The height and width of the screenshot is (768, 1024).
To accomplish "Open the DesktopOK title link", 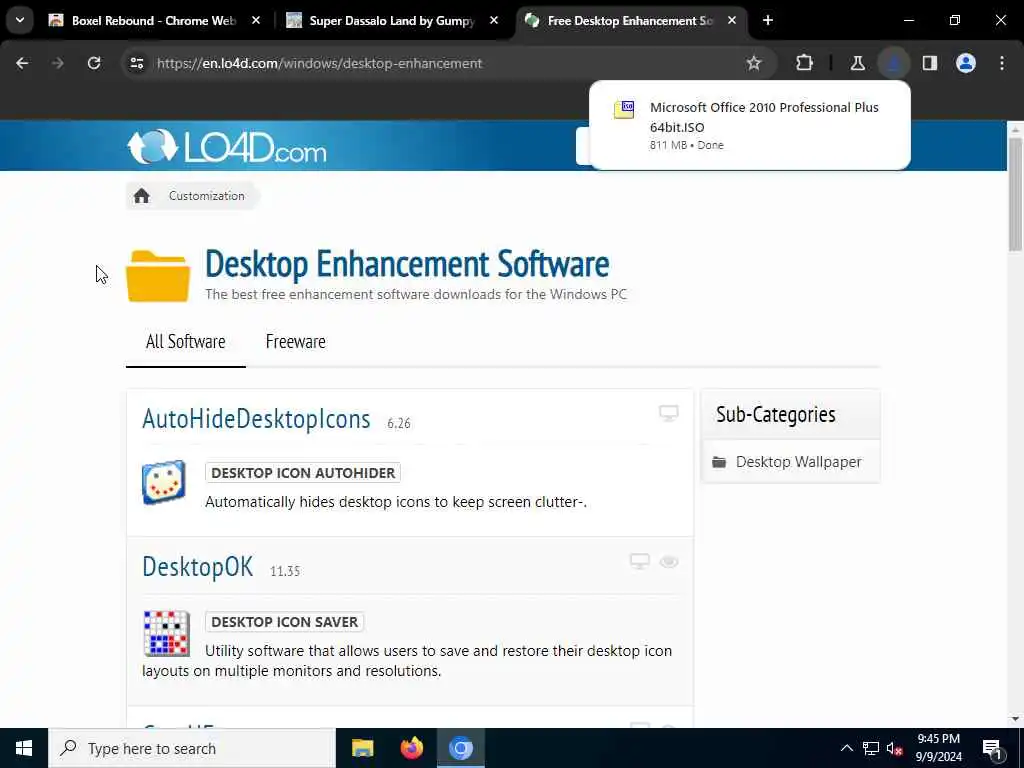I will click(197, 567).
